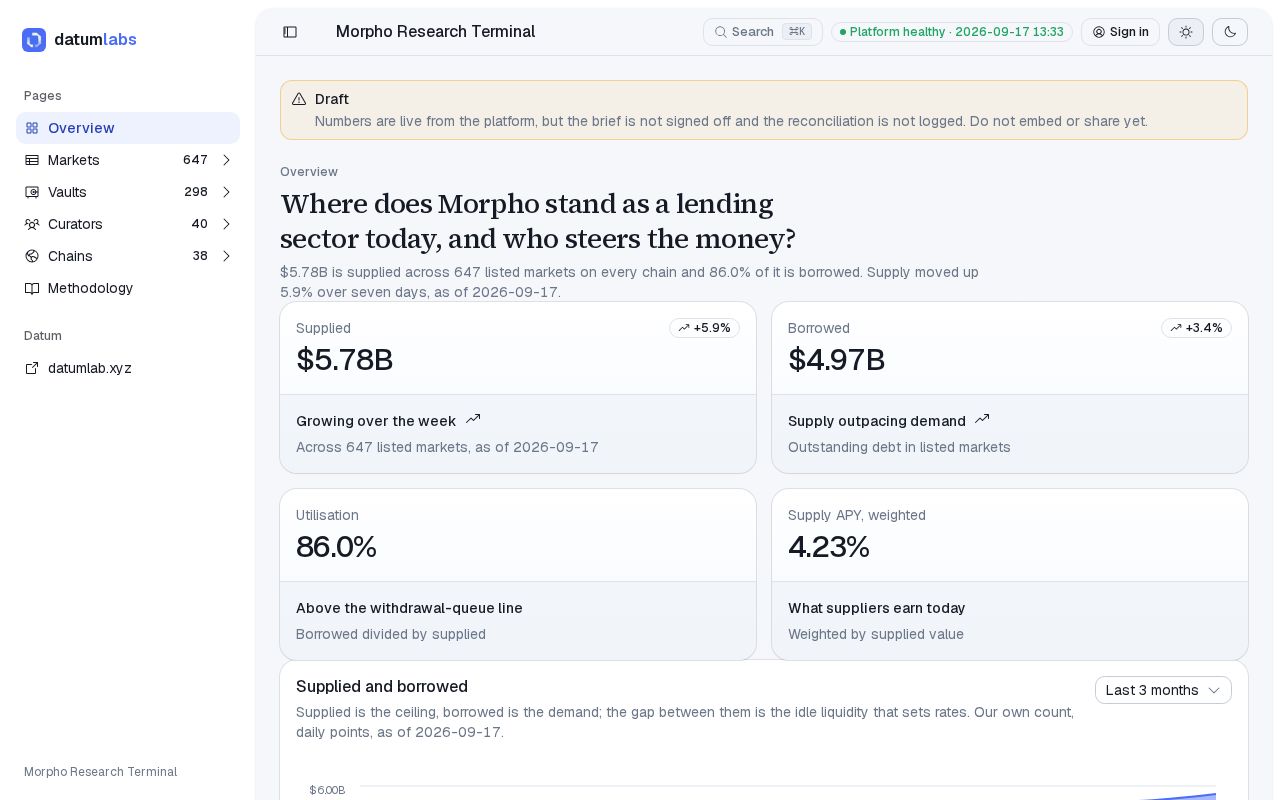Screen dimensions: 1280x800
Task: Click the Vaults wallet icon
Action: (x=32, y=192)
